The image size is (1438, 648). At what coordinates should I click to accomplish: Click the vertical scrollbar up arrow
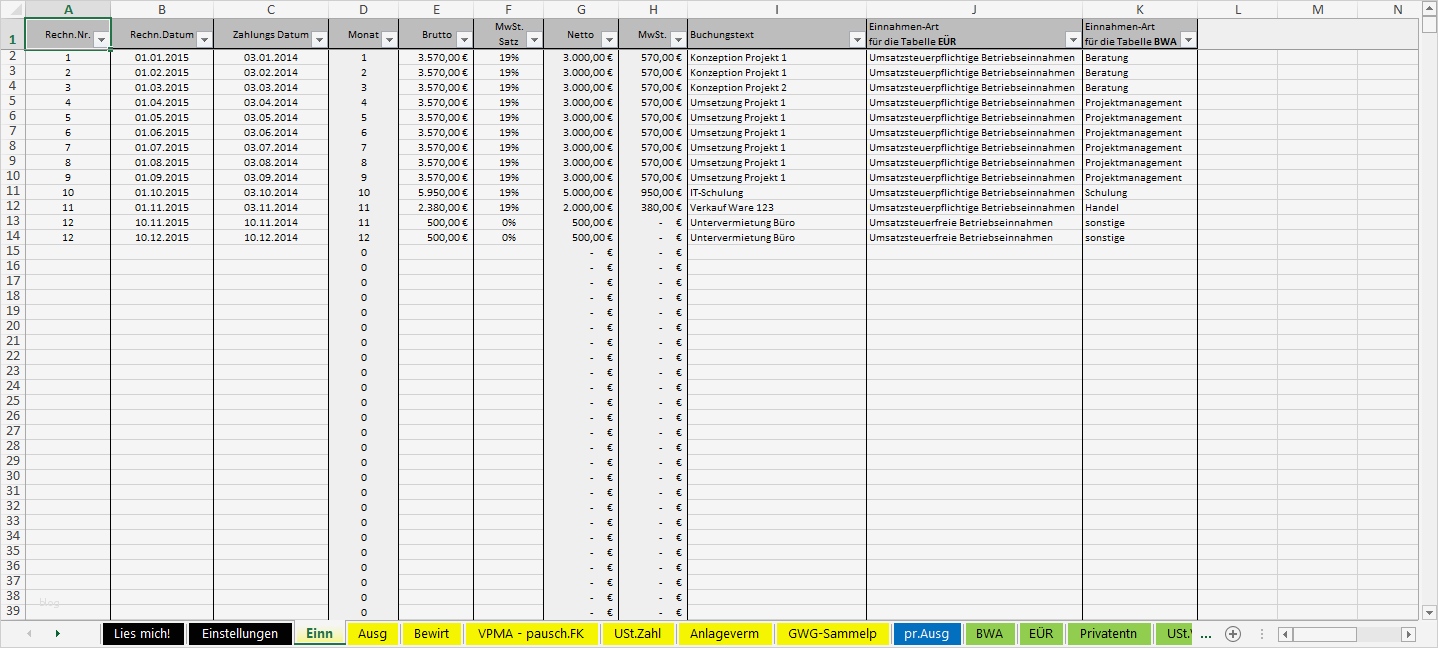[1429, 10]
